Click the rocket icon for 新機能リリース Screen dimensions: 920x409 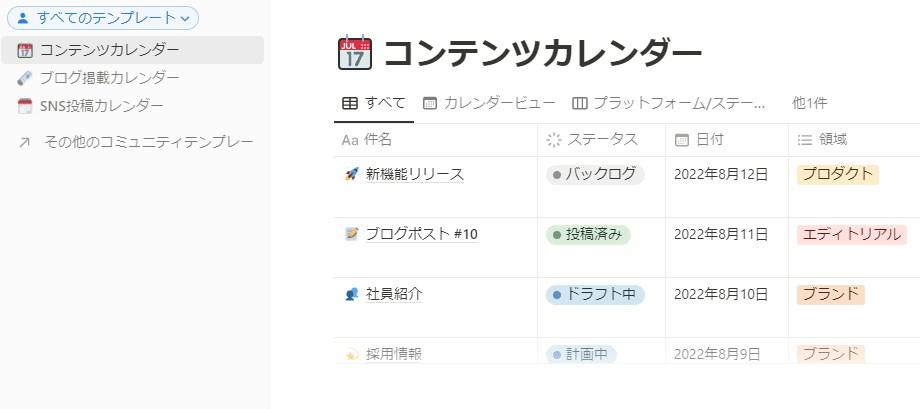coord(351,174)
